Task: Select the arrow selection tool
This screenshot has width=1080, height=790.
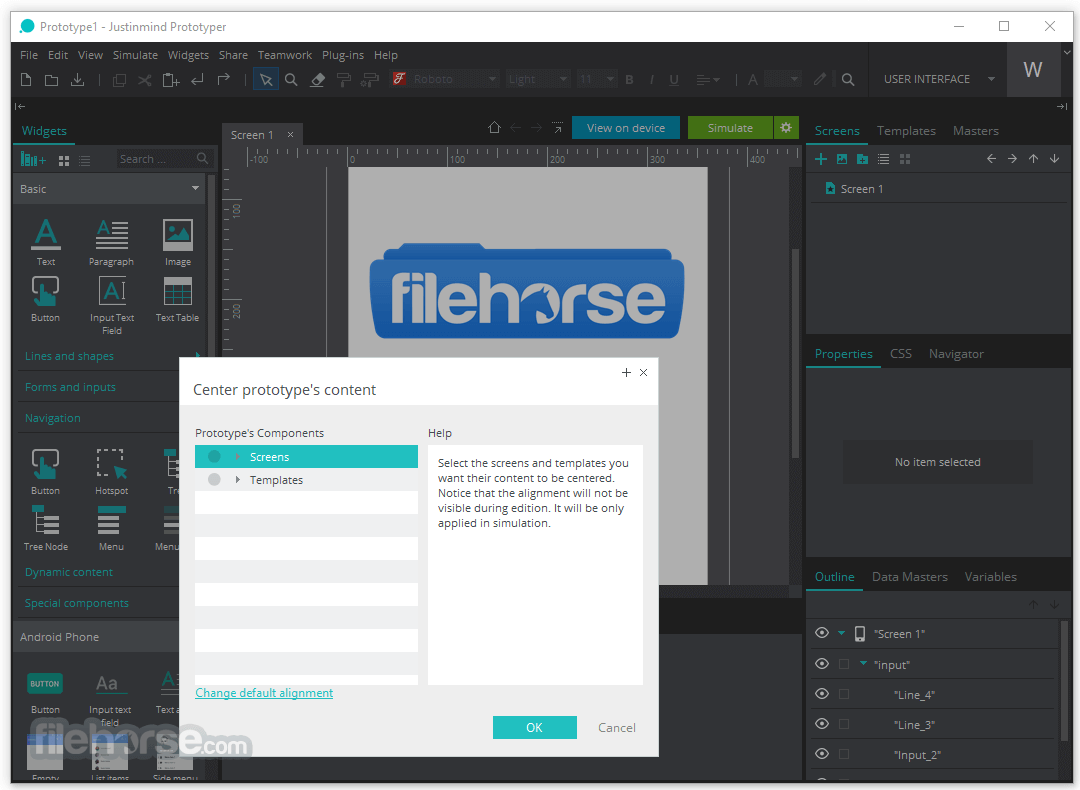Action: pos(266,80)
